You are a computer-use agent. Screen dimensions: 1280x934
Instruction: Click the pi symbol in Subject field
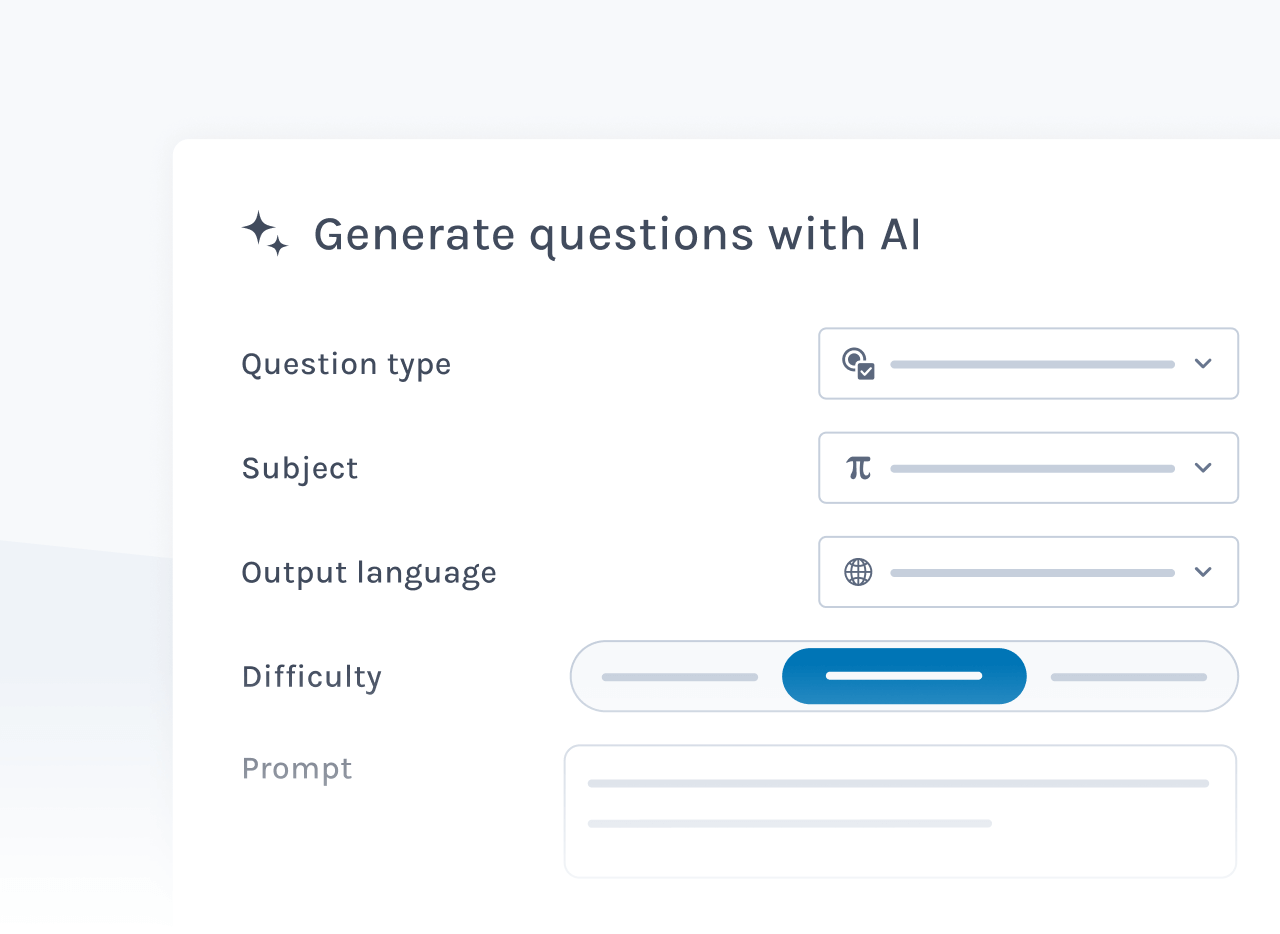click(858, 468)
